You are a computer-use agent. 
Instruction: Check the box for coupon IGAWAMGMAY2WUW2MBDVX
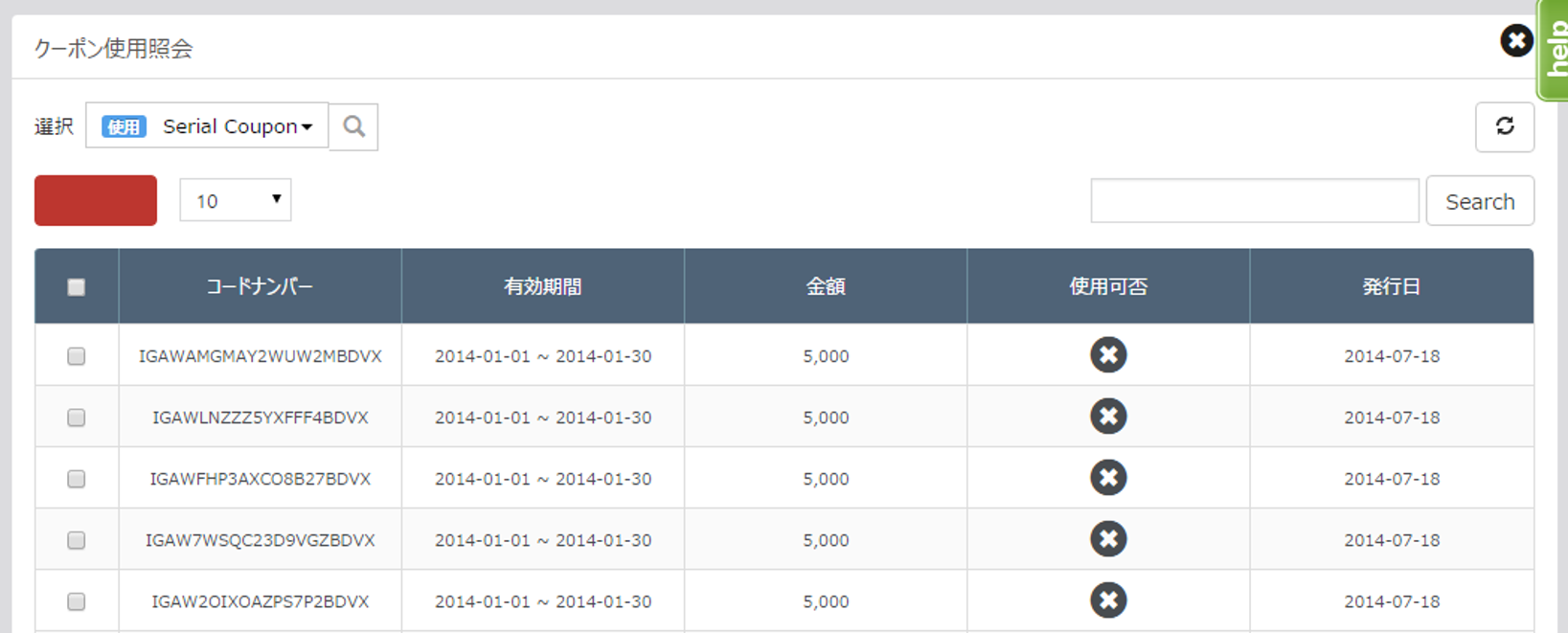coord(77,356)
